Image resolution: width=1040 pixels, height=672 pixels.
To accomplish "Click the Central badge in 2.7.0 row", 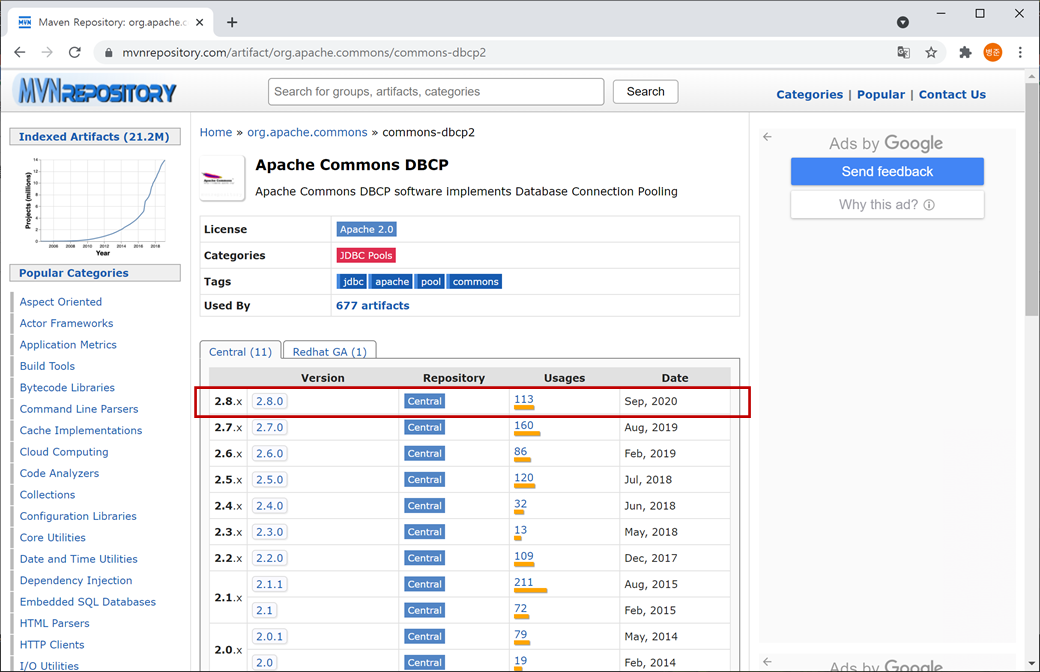I will [424, 427].
